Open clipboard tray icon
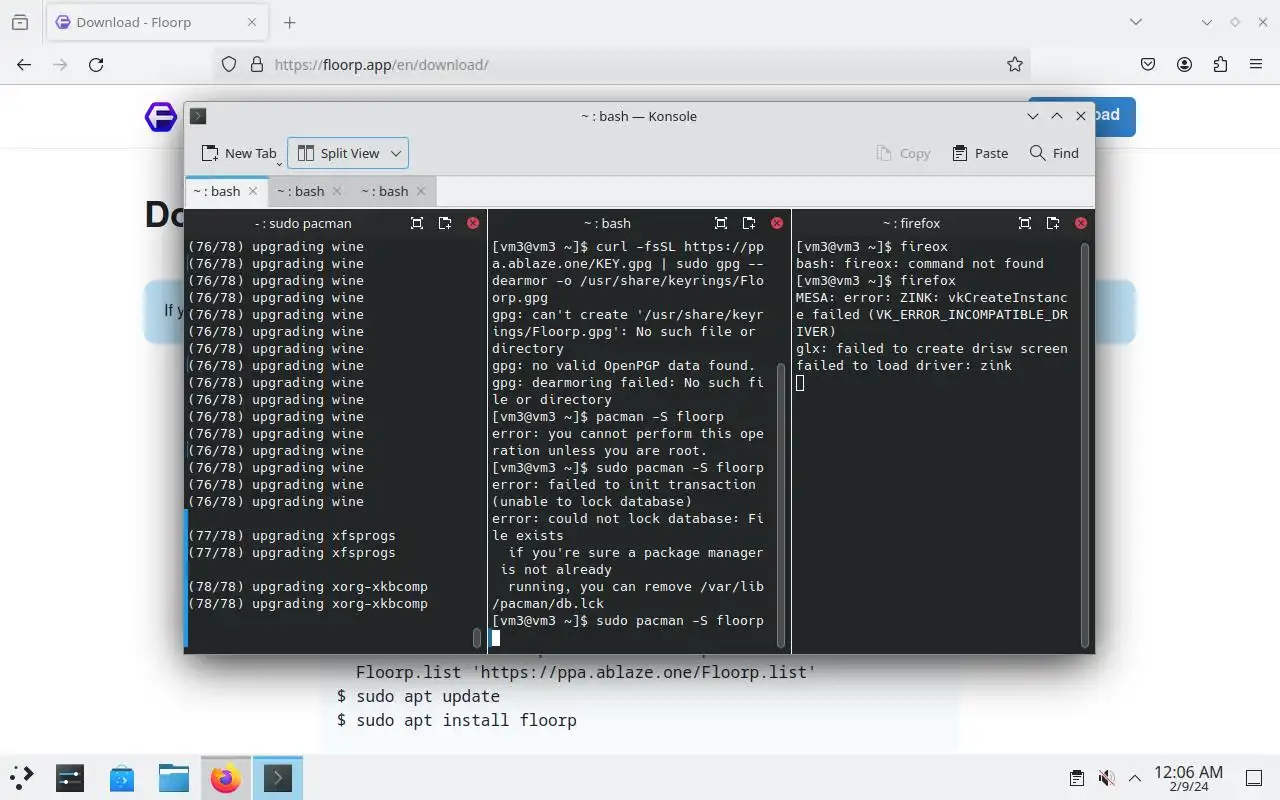Screen dimensions: 1280x800 pos(1076,777)
